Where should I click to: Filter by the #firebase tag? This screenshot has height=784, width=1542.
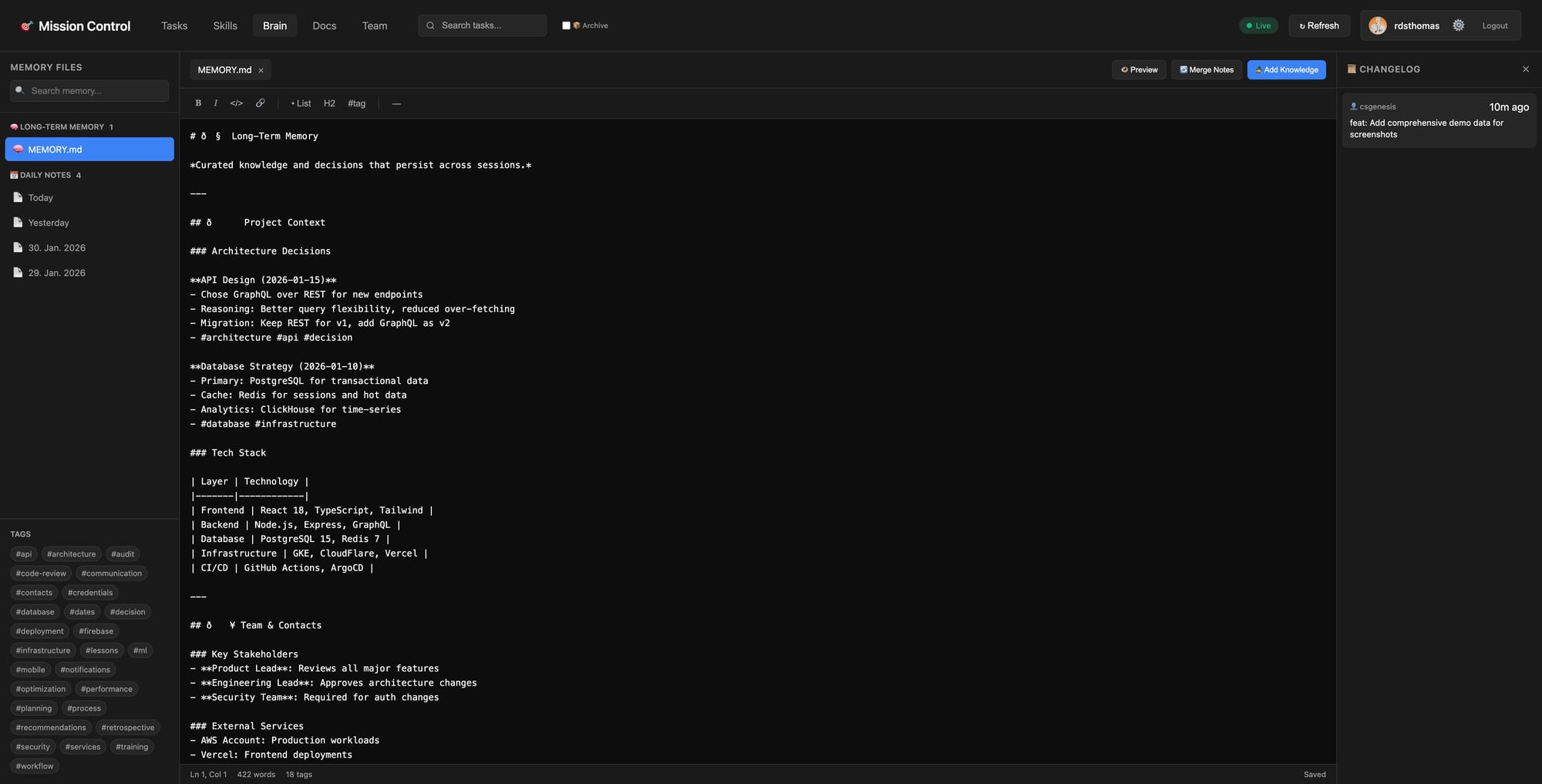(96, 631)
